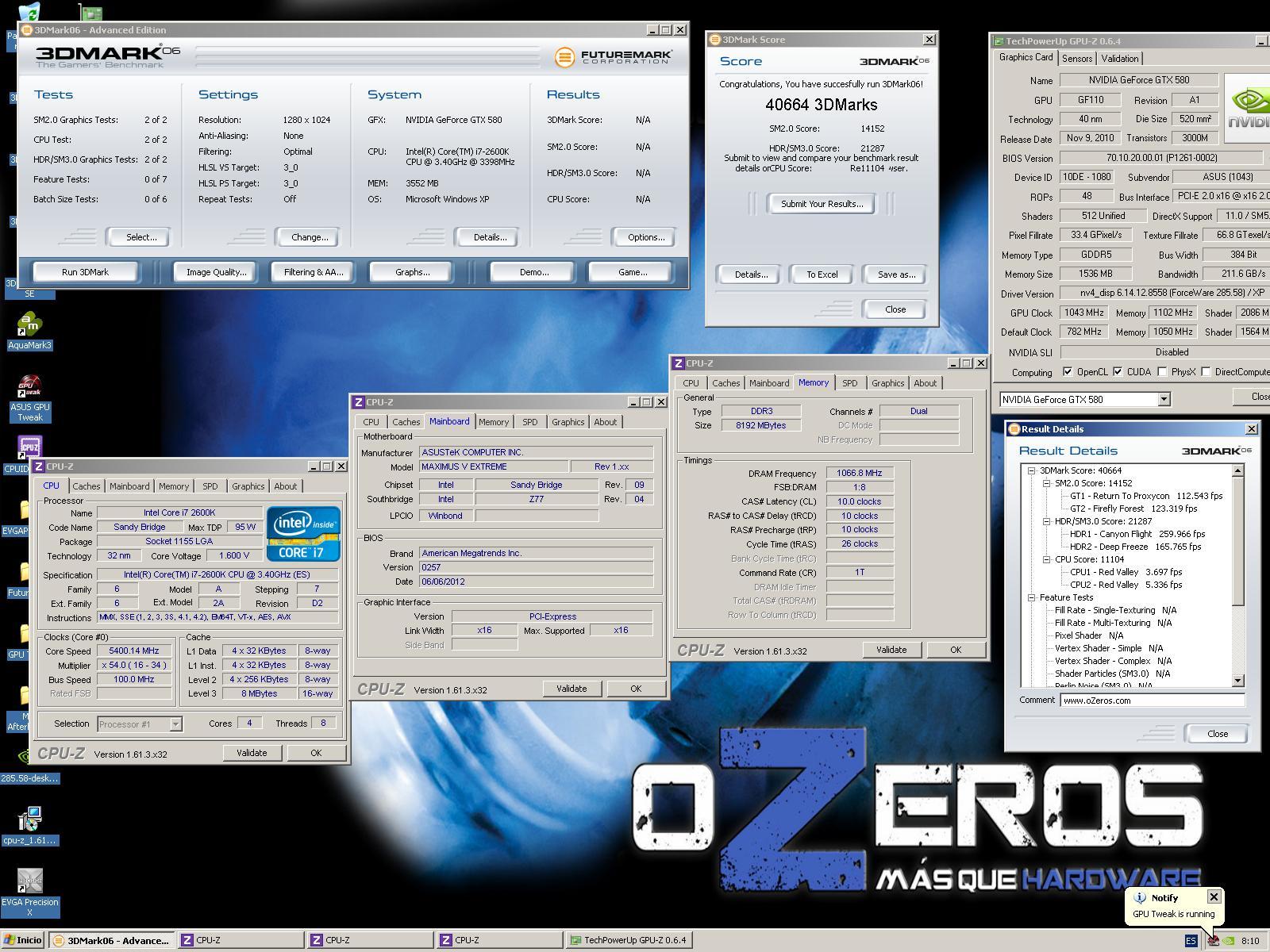
Task: Click Result Details scrollbar up arrow
Action: tap(1237, 471)
